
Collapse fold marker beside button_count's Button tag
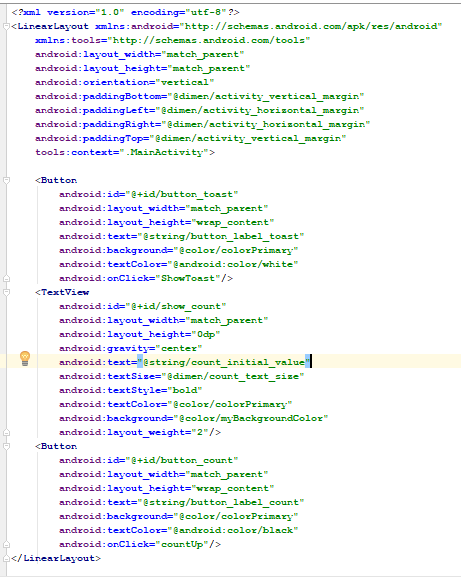[x=6, y=446]
